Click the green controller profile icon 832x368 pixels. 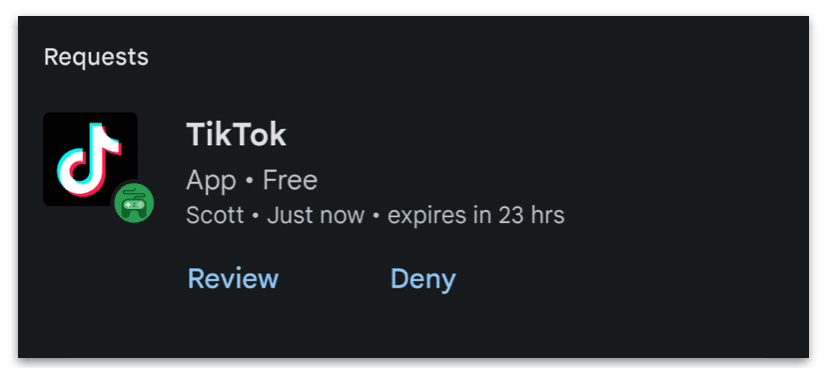pos(134,204)
